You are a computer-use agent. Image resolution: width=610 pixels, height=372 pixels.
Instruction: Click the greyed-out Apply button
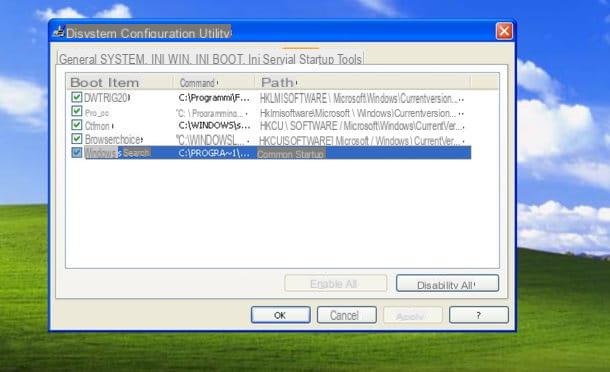pyautogui.click(x=413, y=315)
